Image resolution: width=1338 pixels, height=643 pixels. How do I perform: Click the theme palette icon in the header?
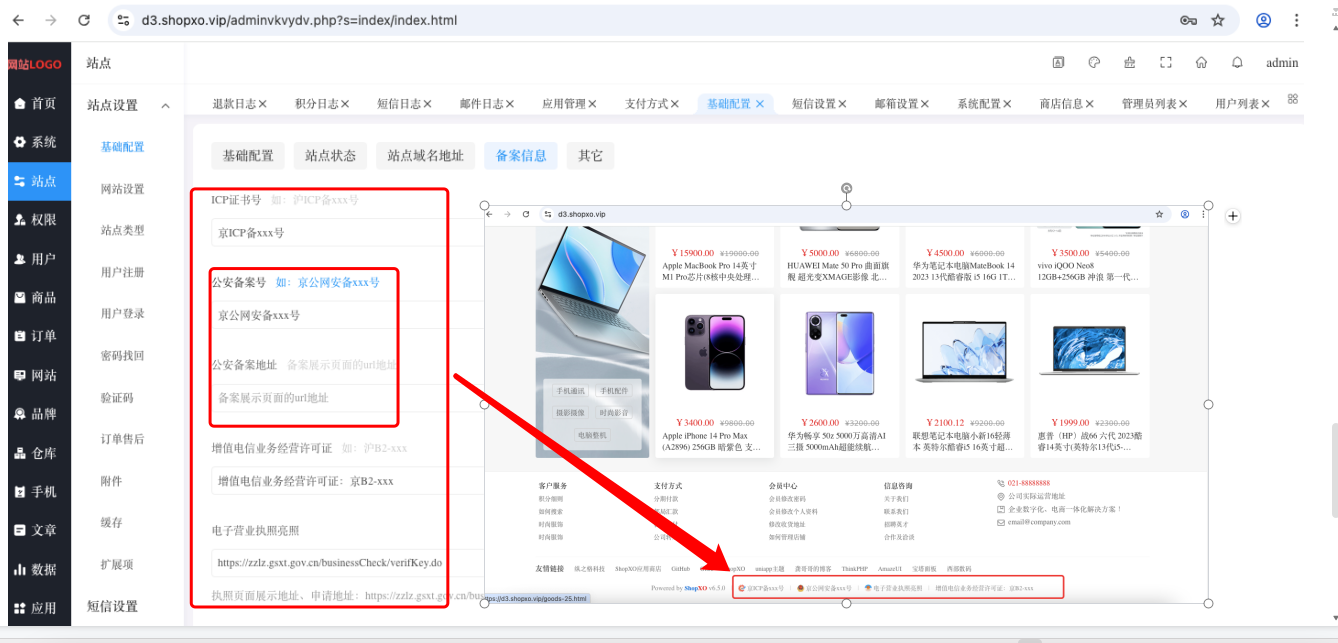(1094, 62)
